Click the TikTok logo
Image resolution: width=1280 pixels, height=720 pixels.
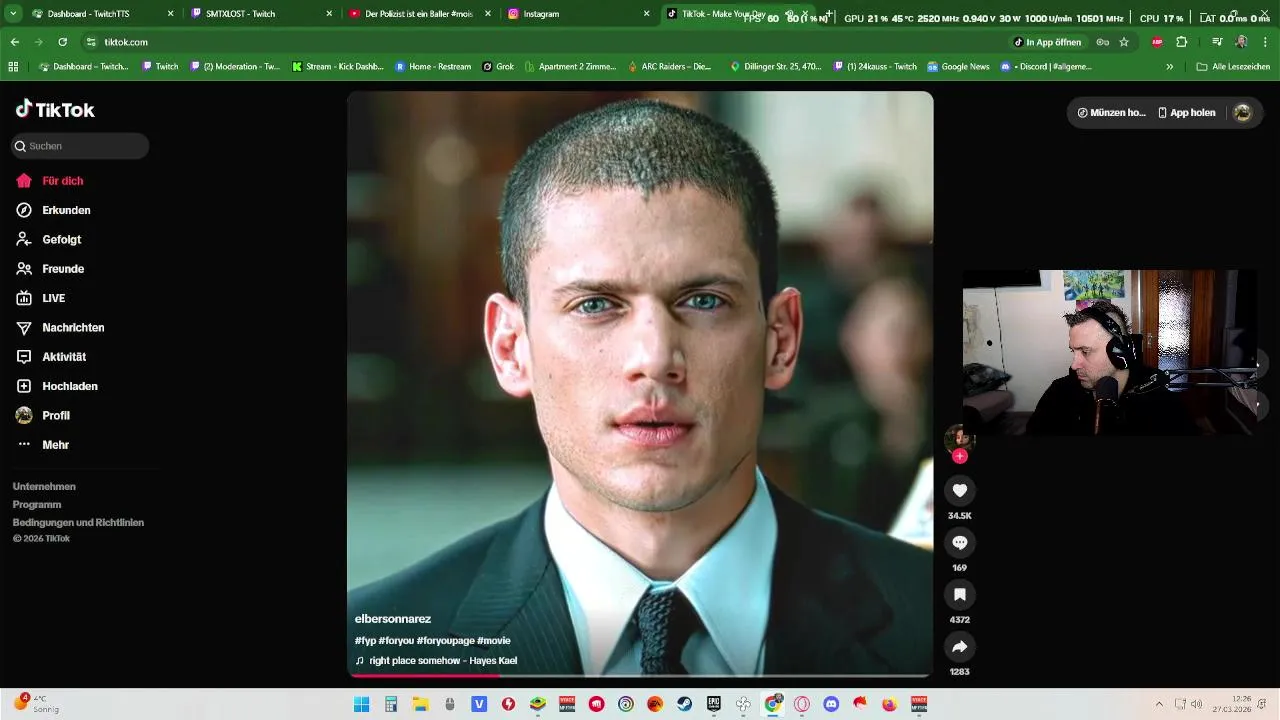[x=55, y=110]
